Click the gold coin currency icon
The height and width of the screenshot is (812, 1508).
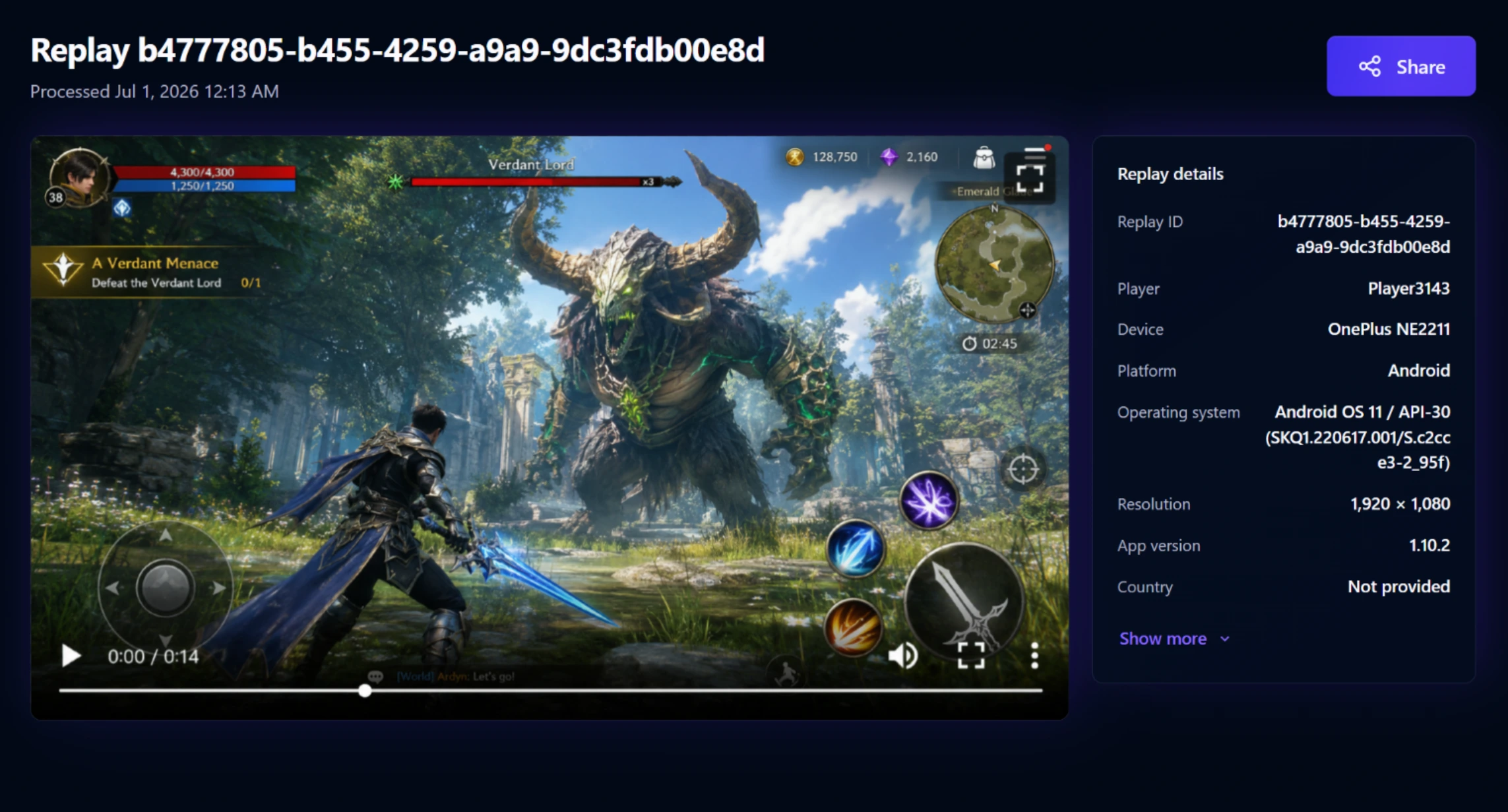pyautogui.click(x=794, y=157)
